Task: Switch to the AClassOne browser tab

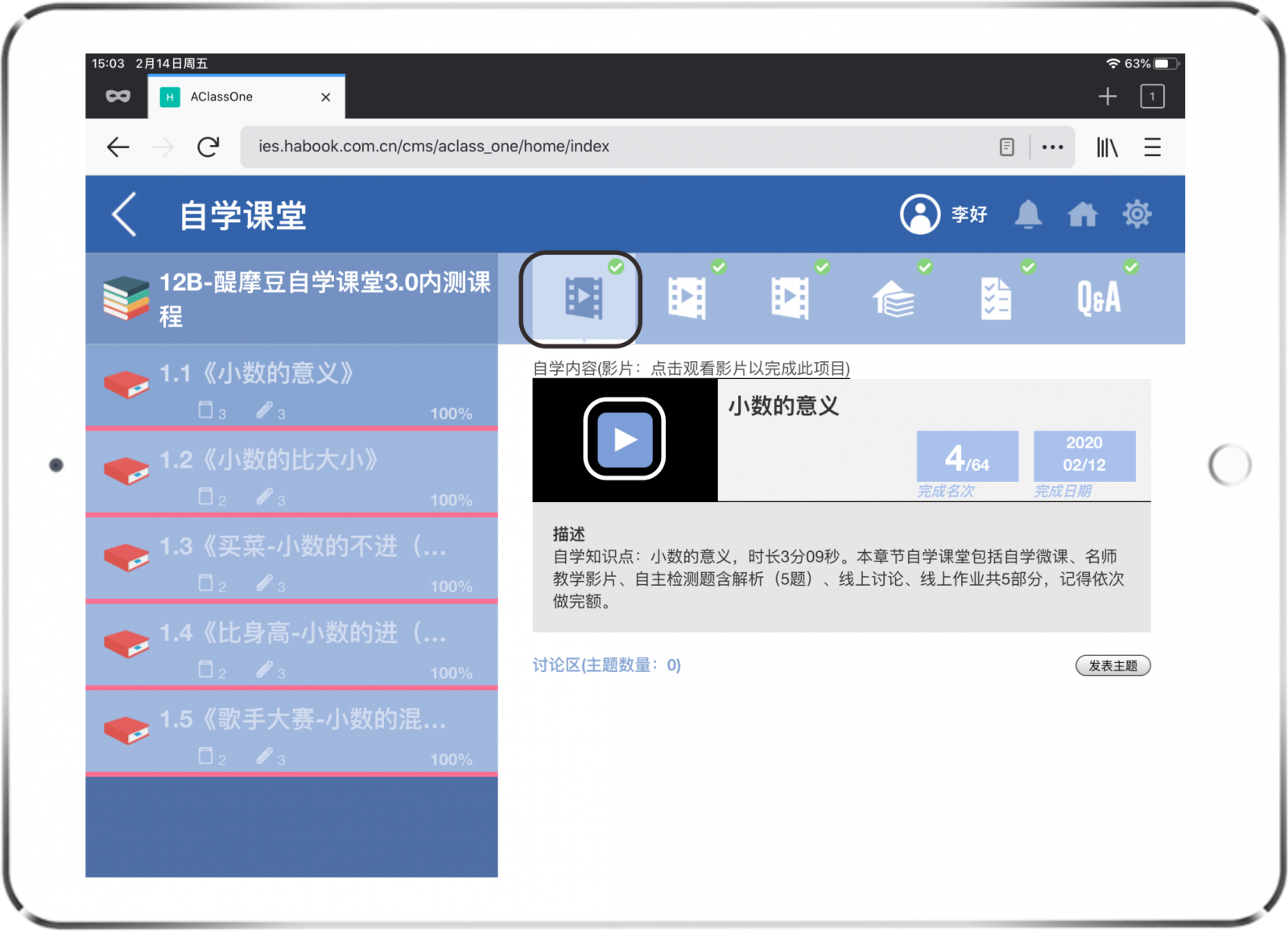Action: [x=233, y=97]
